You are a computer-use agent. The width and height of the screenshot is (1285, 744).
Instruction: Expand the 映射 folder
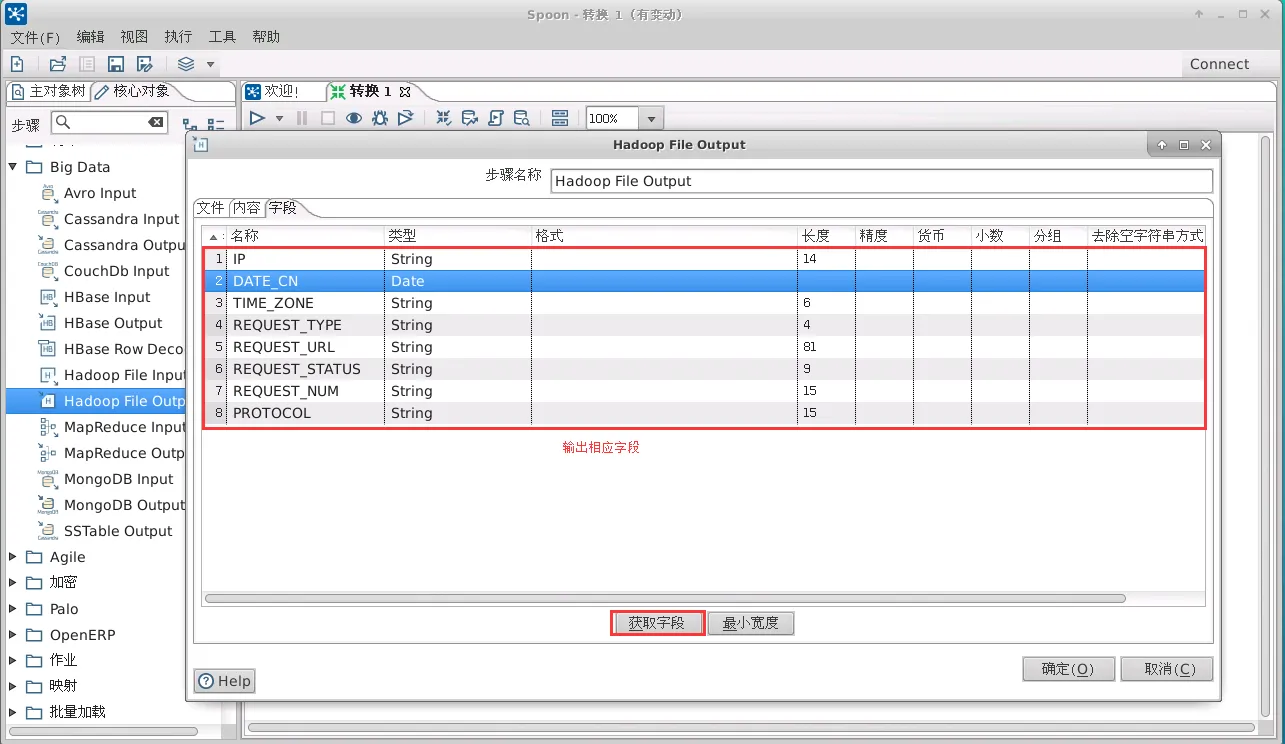point(13,686)
